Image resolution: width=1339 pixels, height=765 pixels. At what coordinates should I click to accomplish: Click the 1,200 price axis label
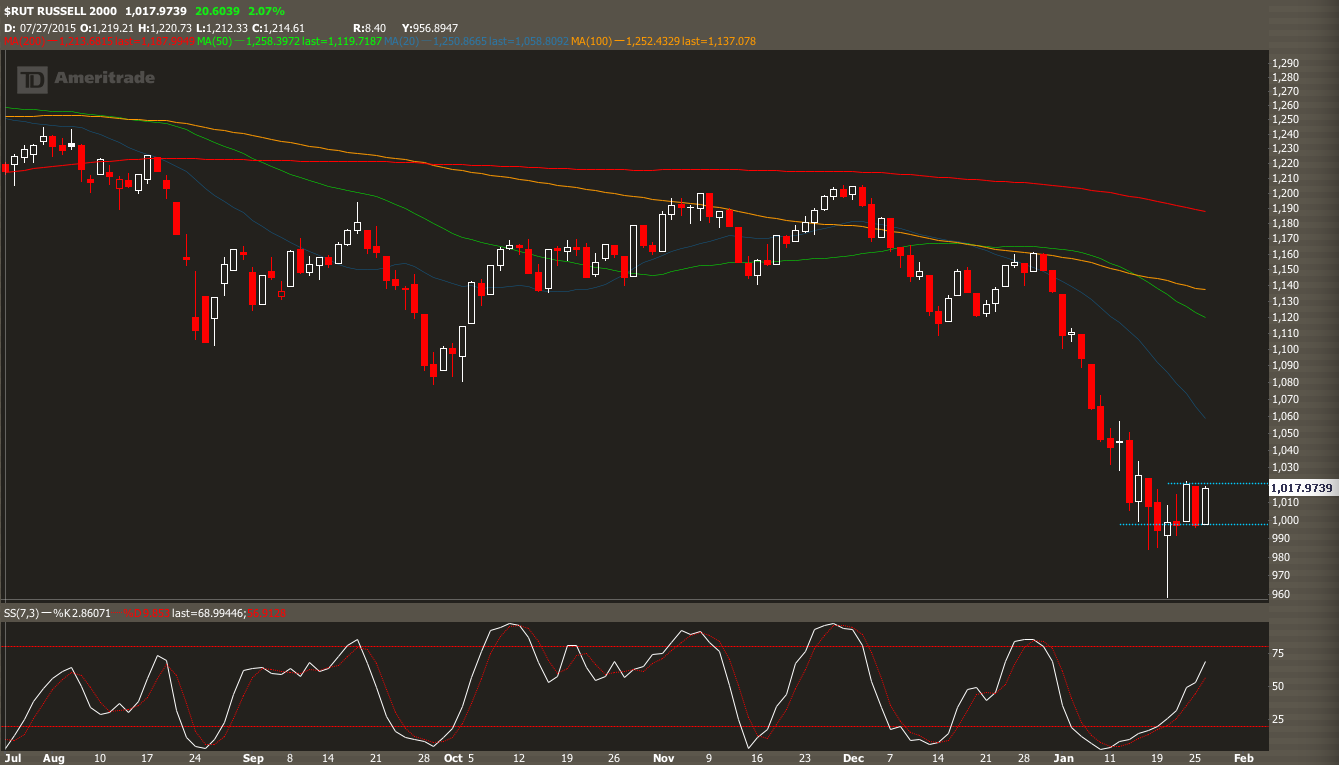click(1285, 193)
